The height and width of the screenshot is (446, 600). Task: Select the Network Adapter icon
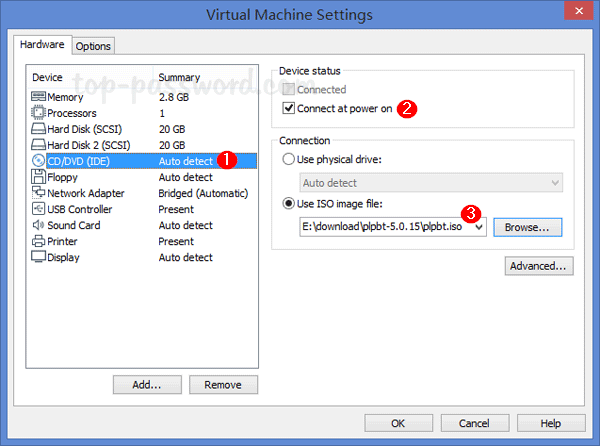coord(38,193)
